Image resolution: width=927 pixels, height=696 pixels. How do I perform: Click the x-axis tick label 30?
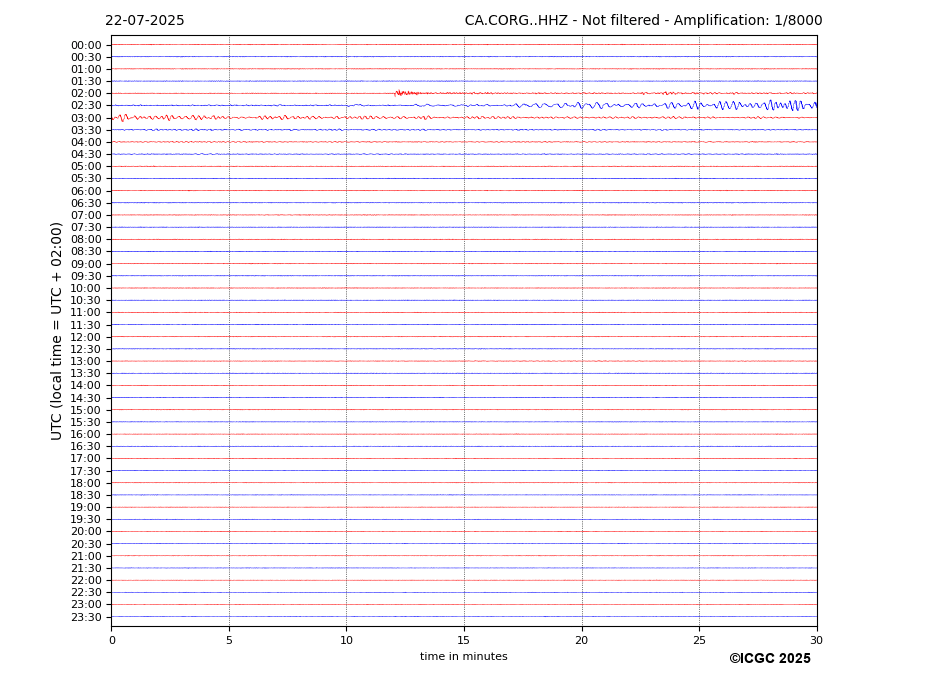pyautogui.click(x=816, y=640)
